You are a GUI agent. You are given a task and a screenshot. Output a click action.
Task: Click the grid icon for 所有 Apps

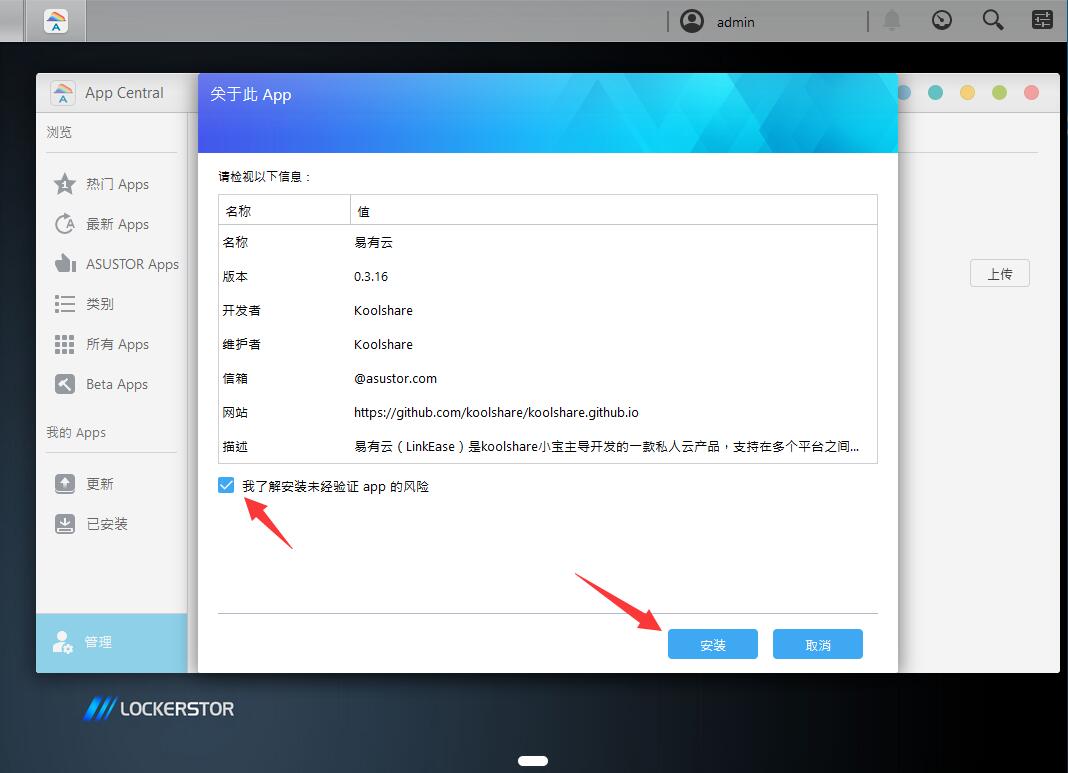[x=65, y=344]
